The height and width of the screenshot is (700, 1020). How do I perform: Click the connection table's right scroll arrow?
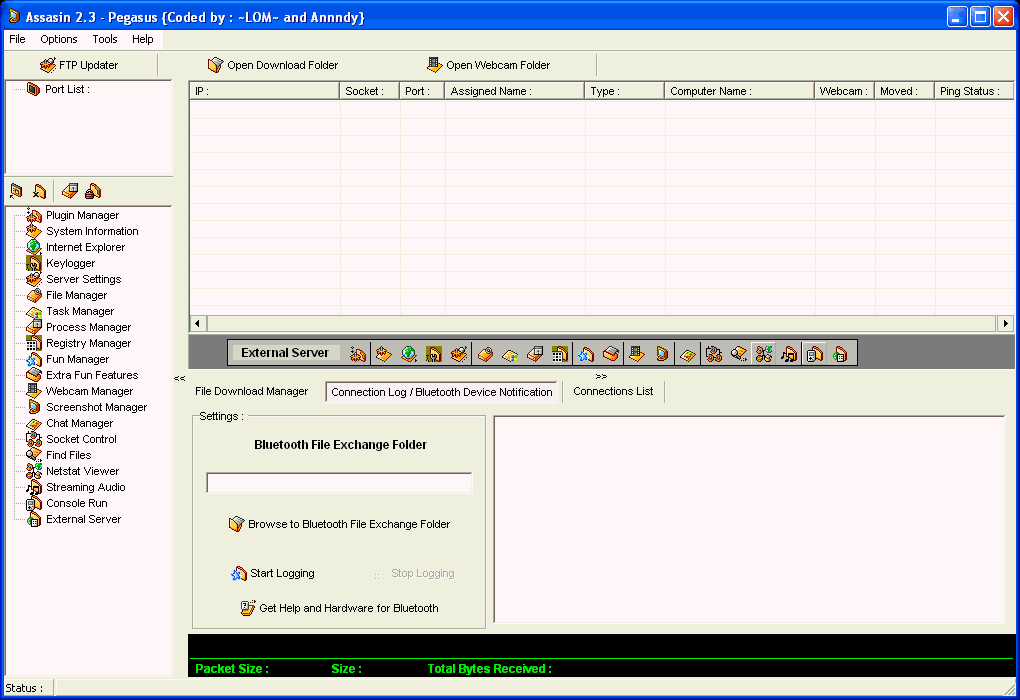(1005, 323)
